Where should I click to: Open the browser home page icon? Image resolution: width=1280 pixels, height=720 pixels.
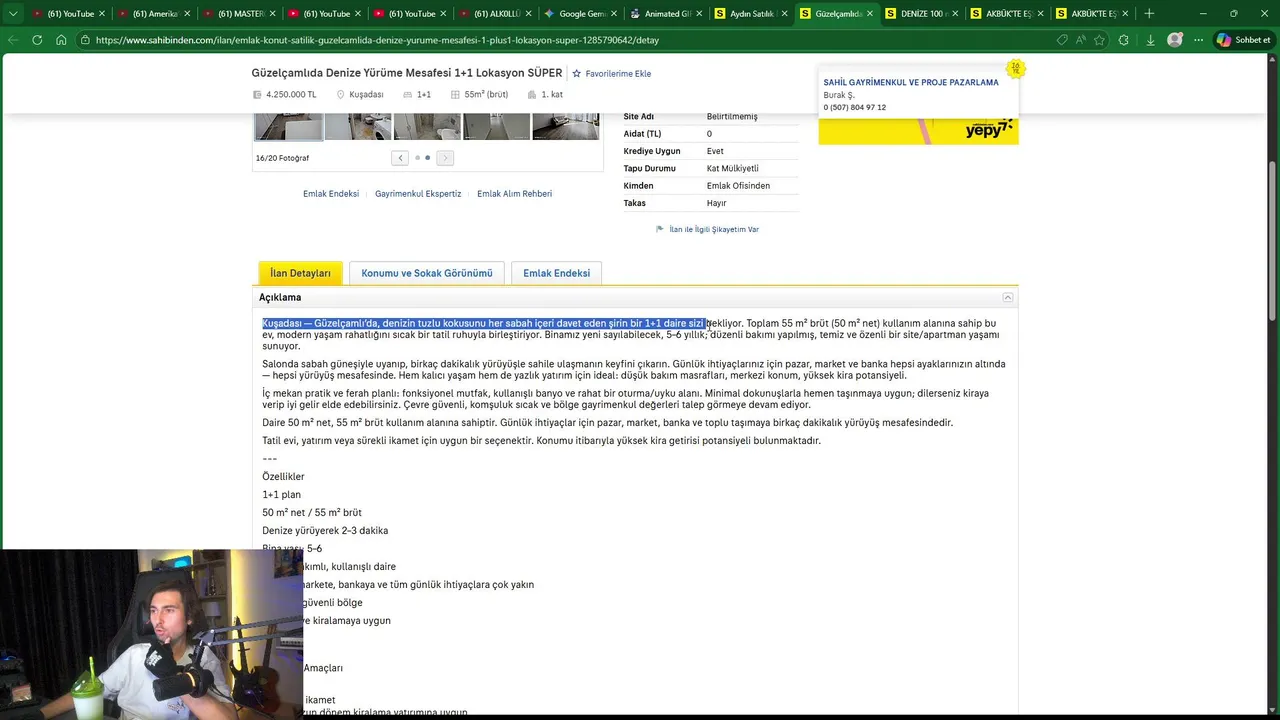point(61,40)
